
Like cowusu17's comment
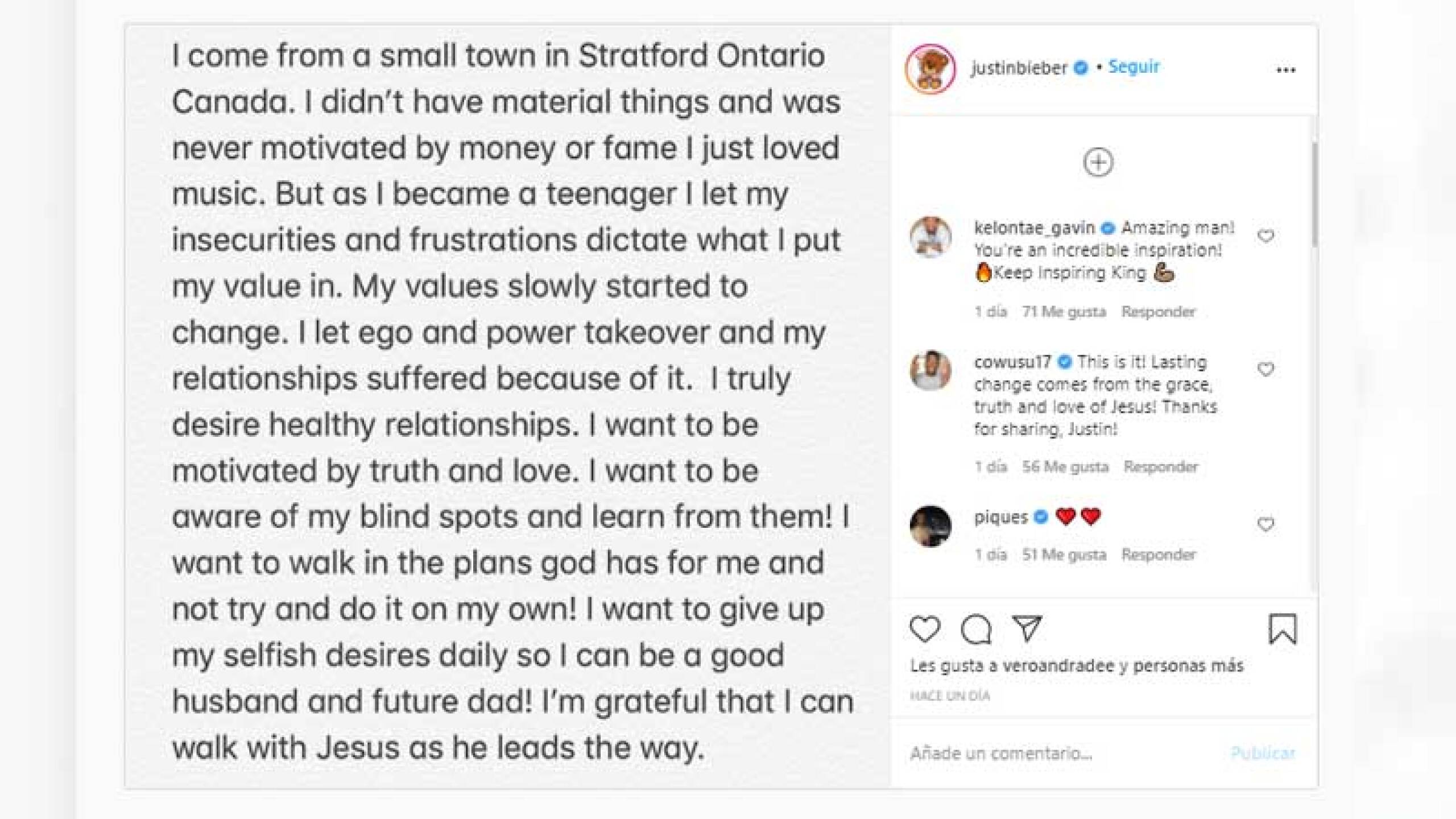point(1265,370)
